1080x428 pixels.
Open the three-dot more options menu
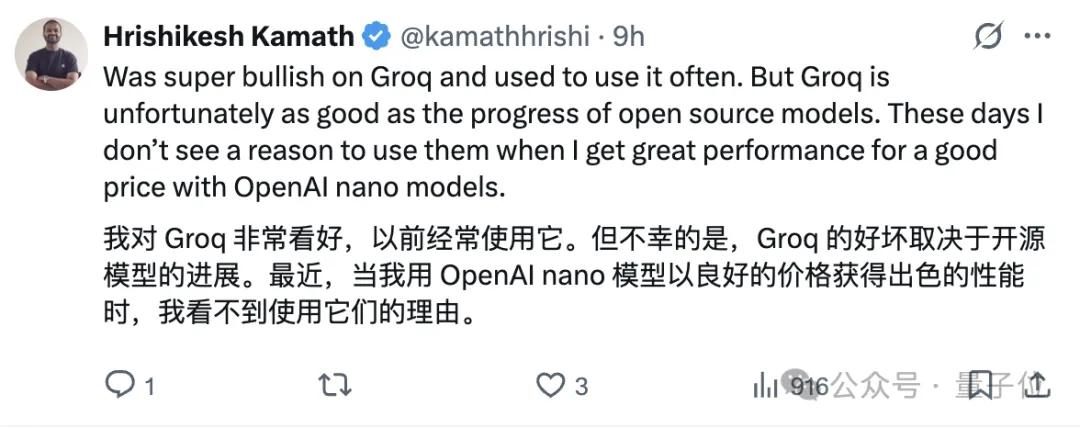[1036, 37]
